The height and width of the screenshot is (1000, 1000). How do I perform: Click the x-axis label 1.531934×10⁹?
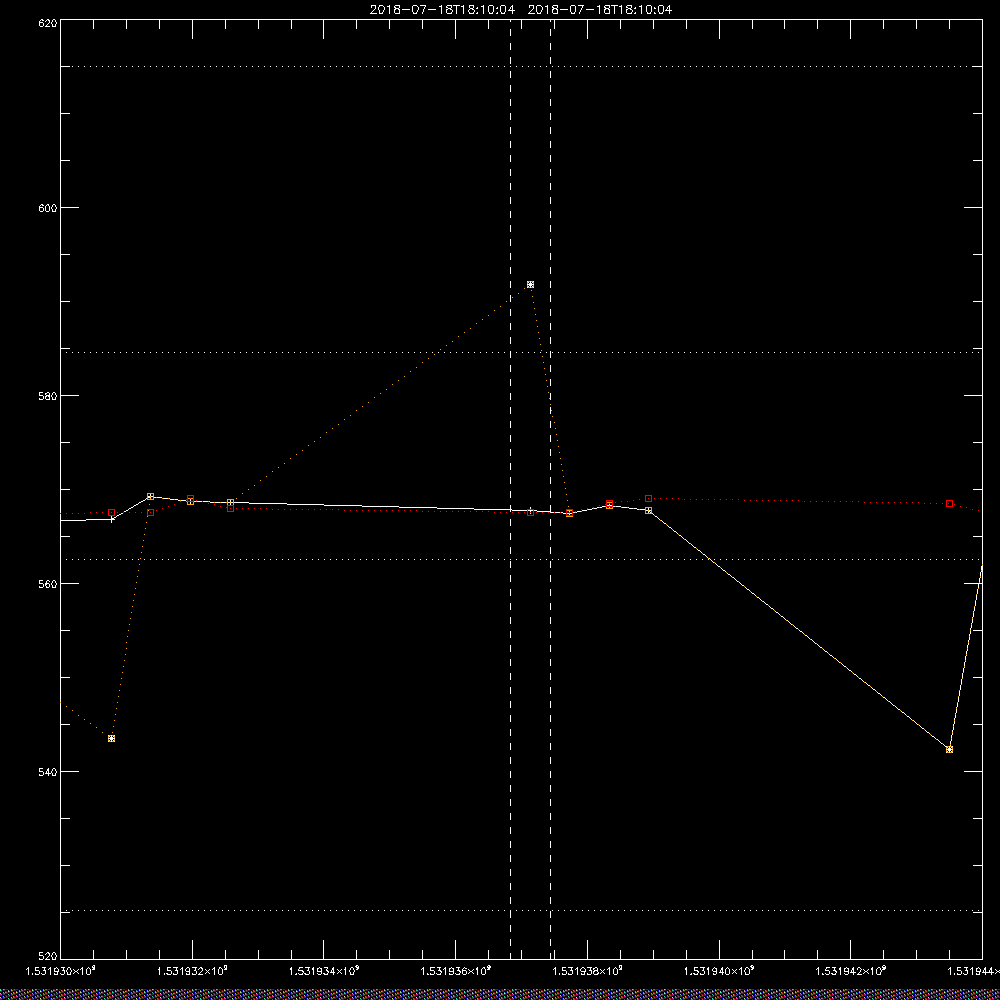point(324,971)
